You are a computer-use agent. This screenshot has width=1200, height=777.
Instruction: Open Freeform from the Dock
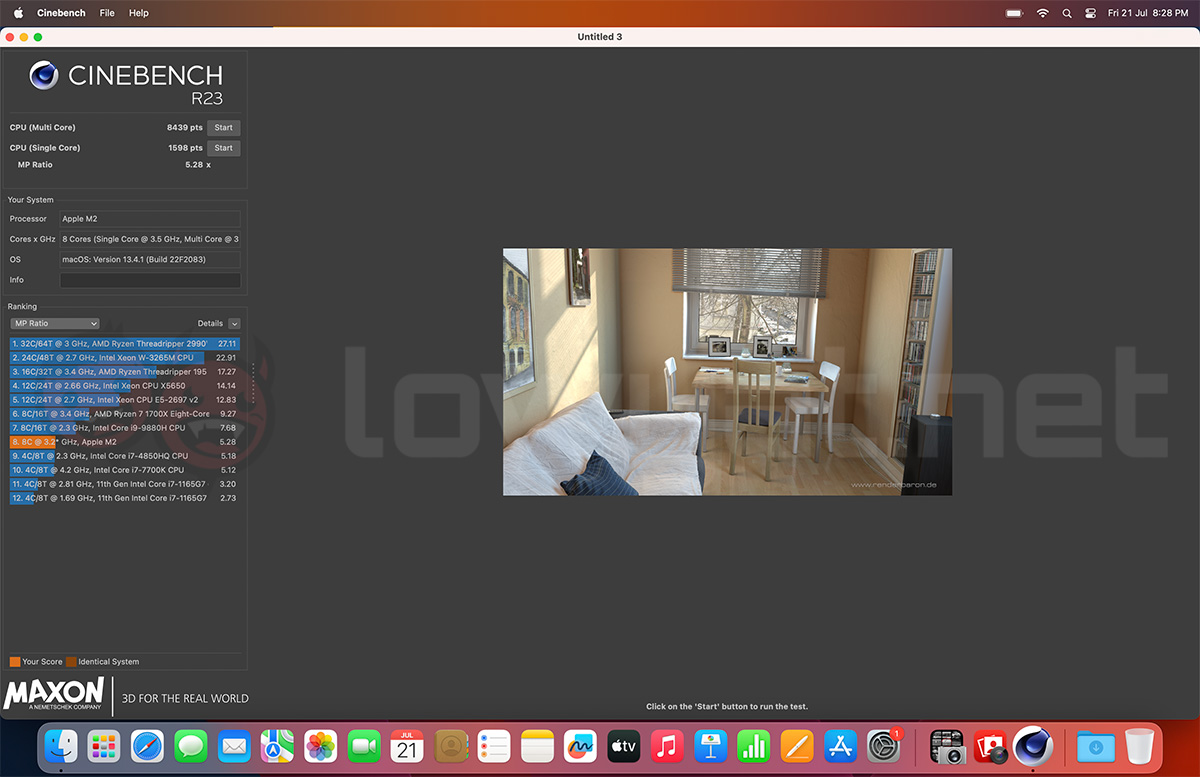[580, 746]
